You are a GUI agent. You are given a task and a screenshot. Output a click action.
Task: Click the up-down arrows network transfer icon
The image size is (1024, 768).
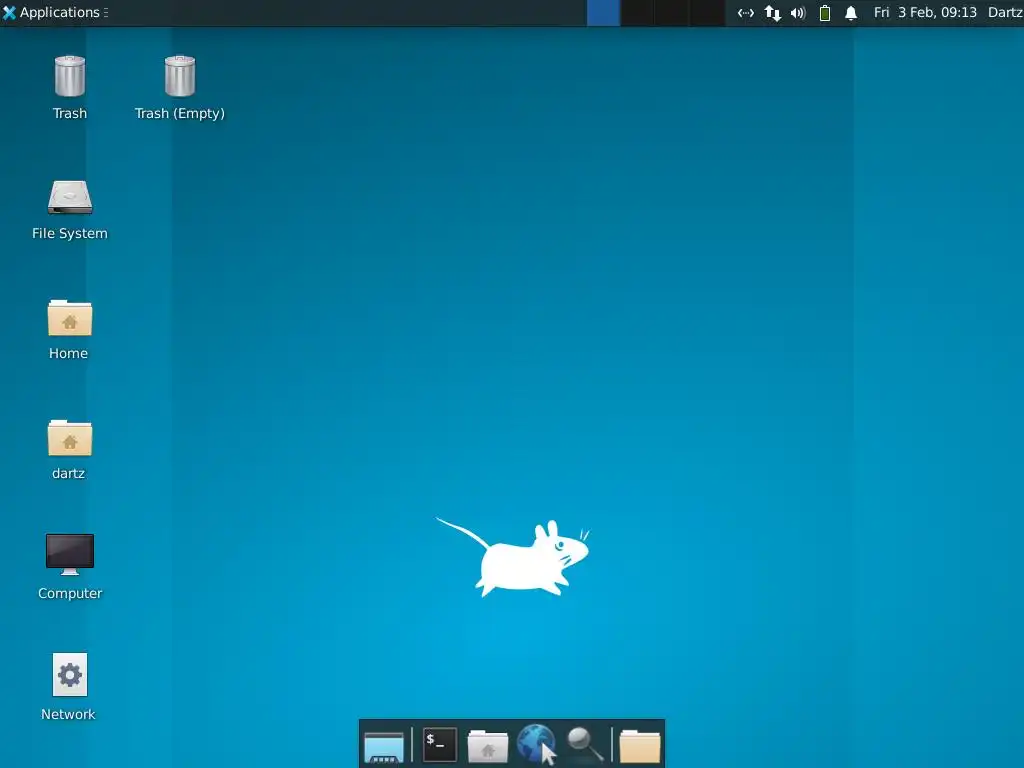pos(773,12)
